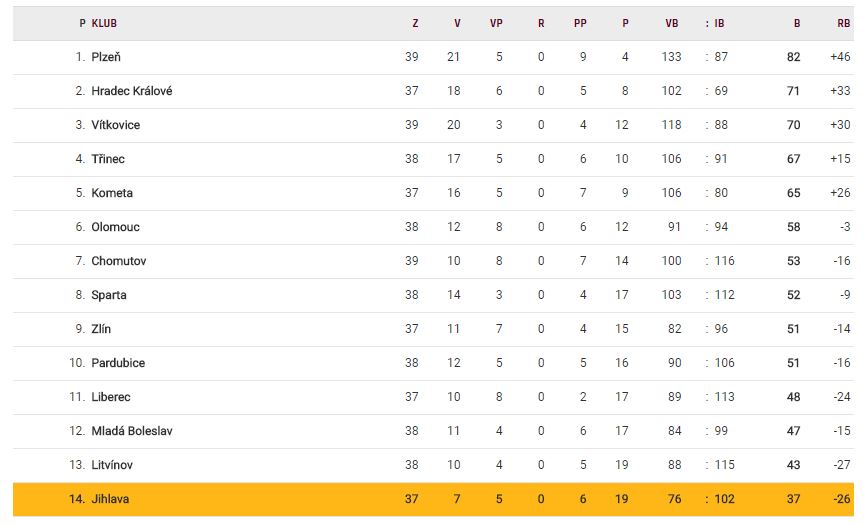Viewport: 868px width, 524px height.
Task: Click the RB goal-difference column header
Action: [x=843, y=23]
